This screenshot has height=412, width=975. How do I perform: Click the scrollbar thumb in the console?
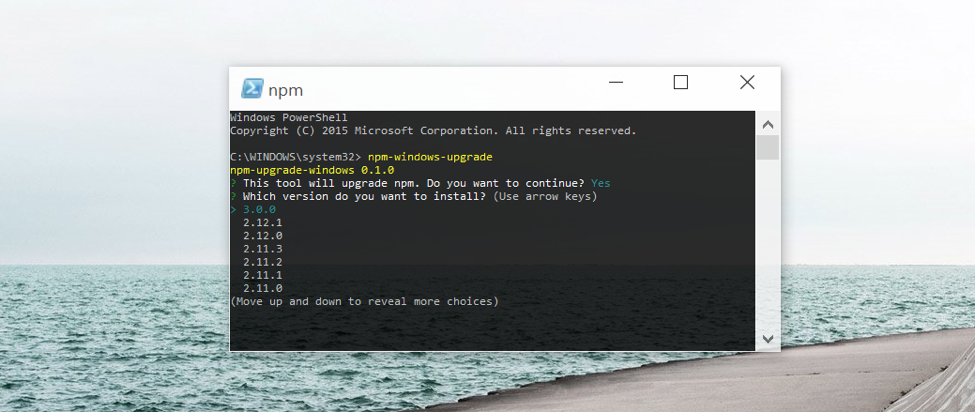click(767, 148)
